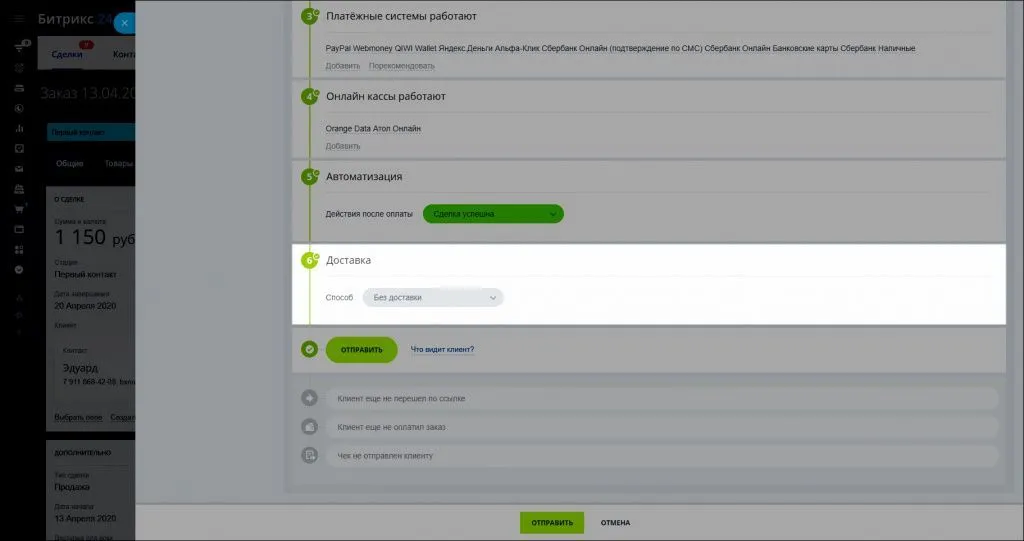Click Добавить under Онлайн кассы
The image size is (1024, 541).
coord(342,146)
